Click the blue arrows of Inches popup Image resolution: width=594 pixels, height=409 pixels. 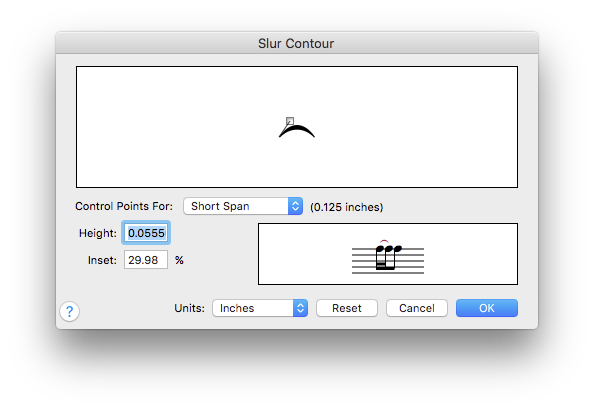pyautogui.click(x=300, y=308)
